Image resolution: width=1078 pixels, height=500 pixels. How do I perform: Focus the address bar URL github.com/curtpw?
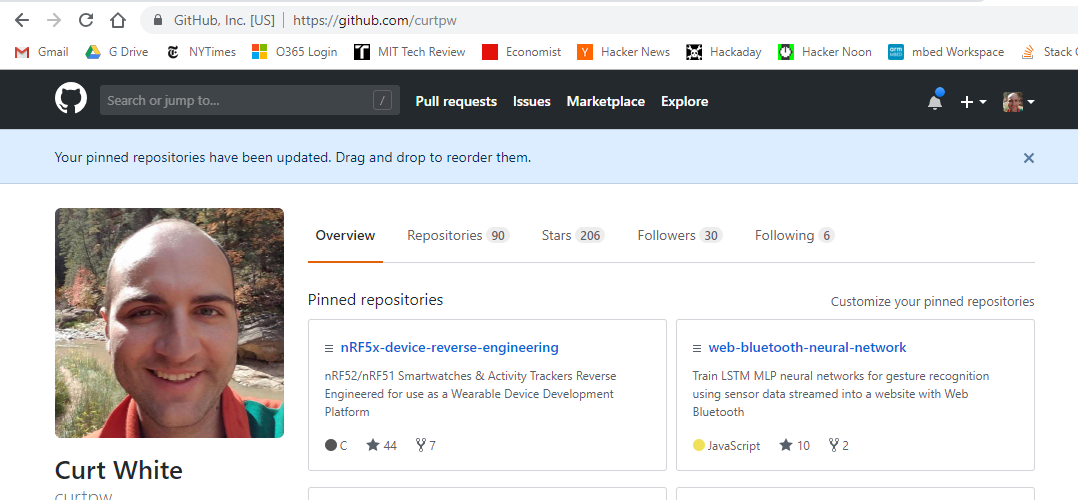pos(375,20)
